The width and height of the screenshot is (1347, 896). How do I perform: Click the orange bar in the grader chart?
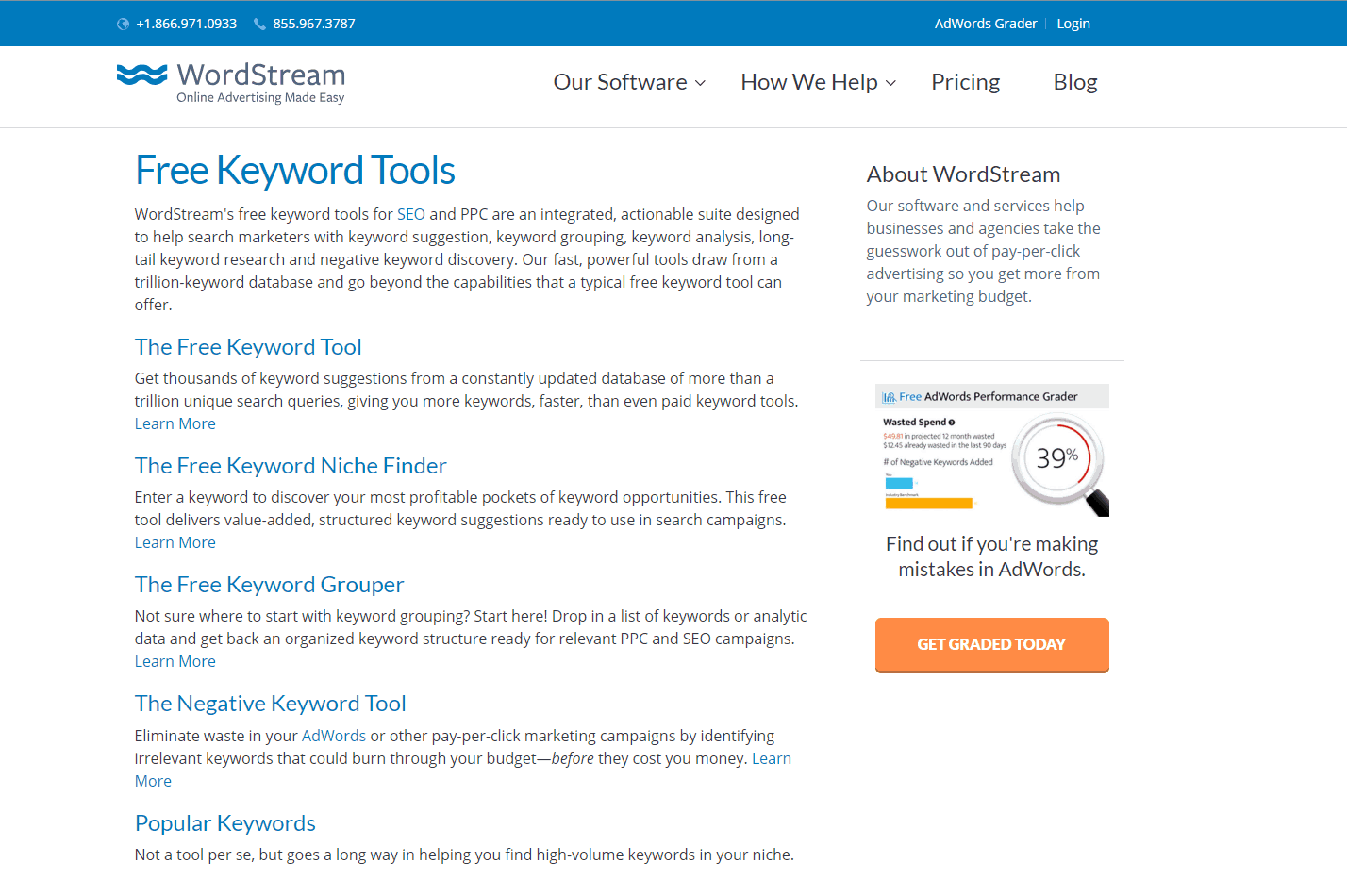[928, 503]
